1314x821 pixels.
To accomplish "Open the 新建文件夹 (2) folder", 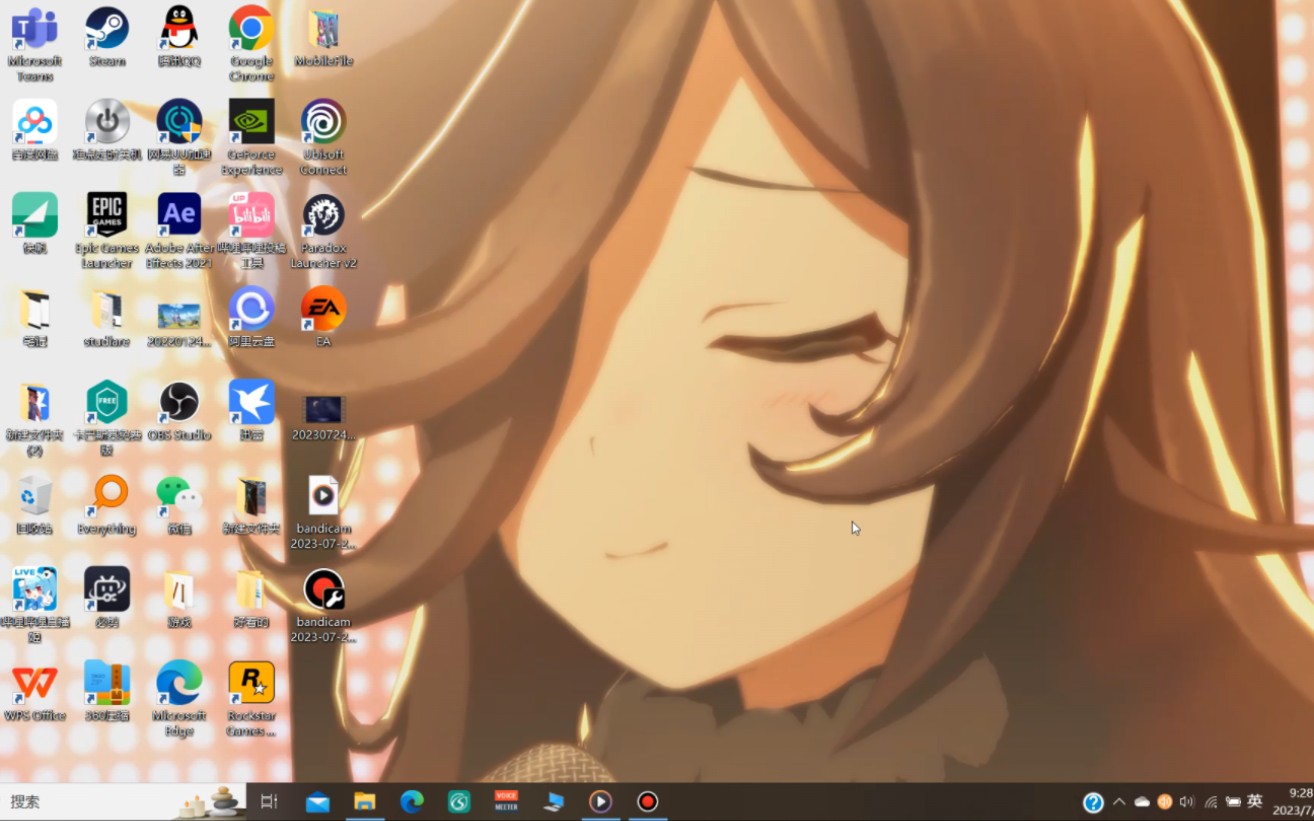I will click(x=35, y=418).
